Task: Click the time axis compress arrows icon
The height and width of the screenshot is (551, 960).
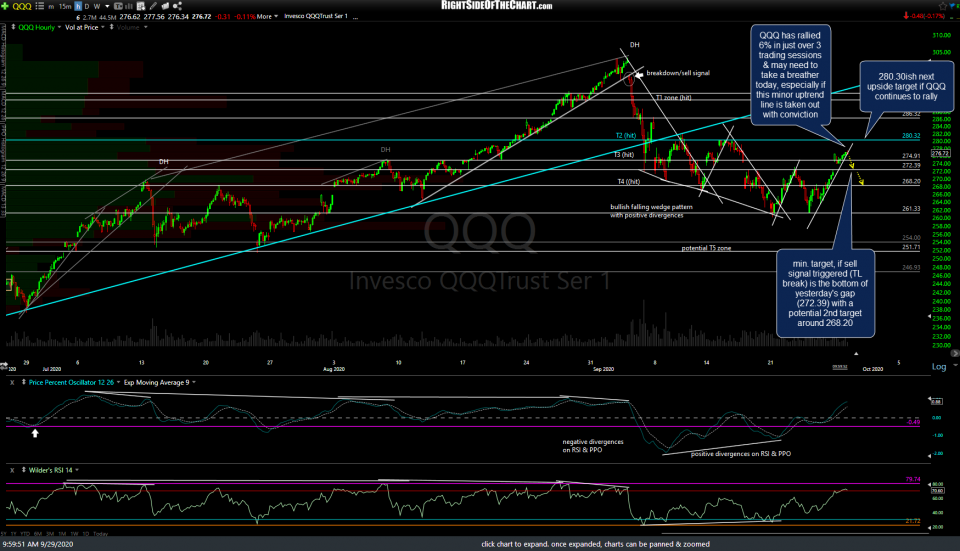Action: [x=4, y=366]
